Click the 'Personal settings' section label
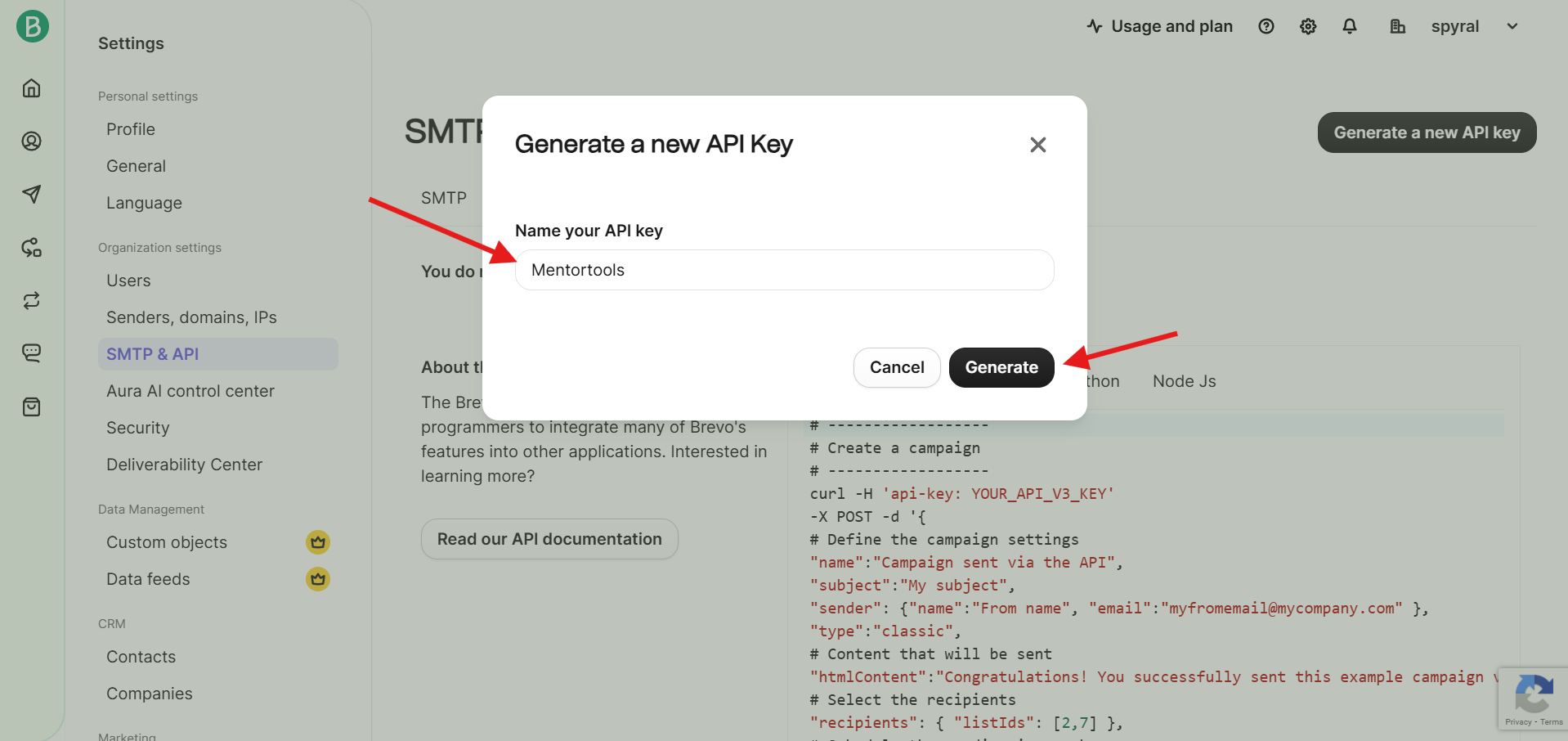The width and height of the screenshot is (1568, 741). 148,97
